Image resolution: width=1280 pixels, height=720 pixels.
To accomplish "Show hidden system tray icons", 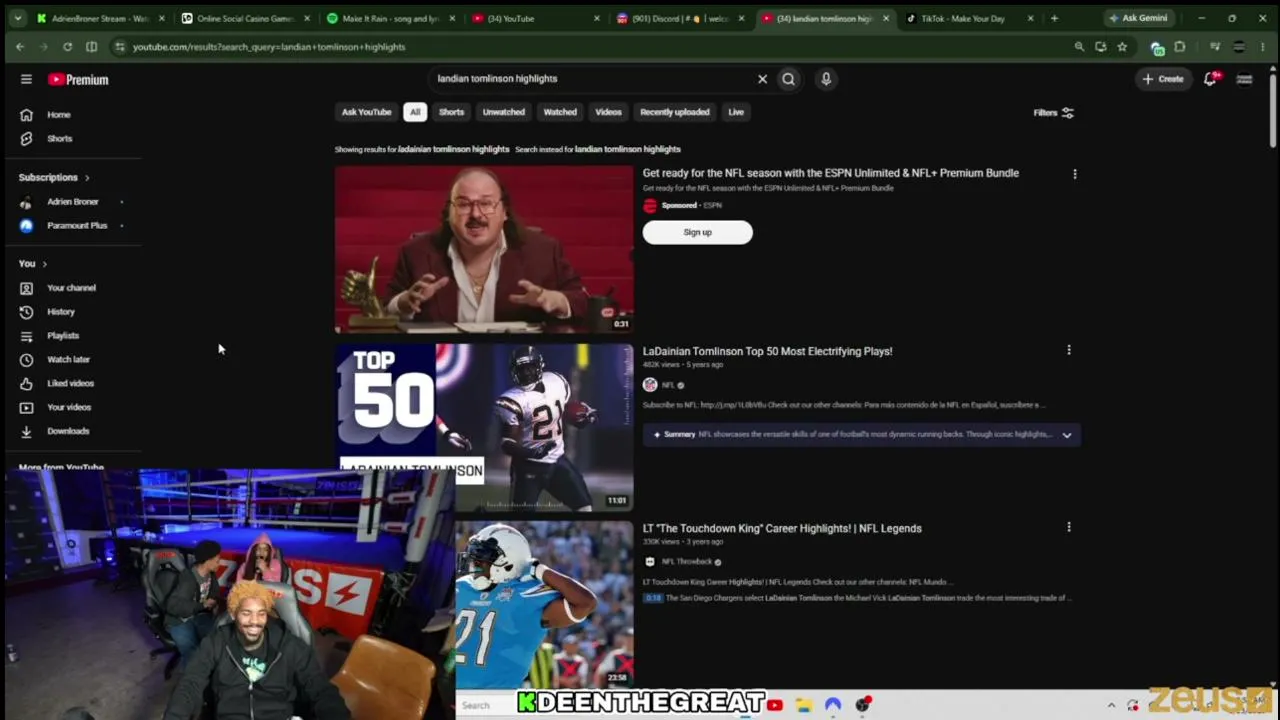I will pyautogui.click(x=1111, y=705).
